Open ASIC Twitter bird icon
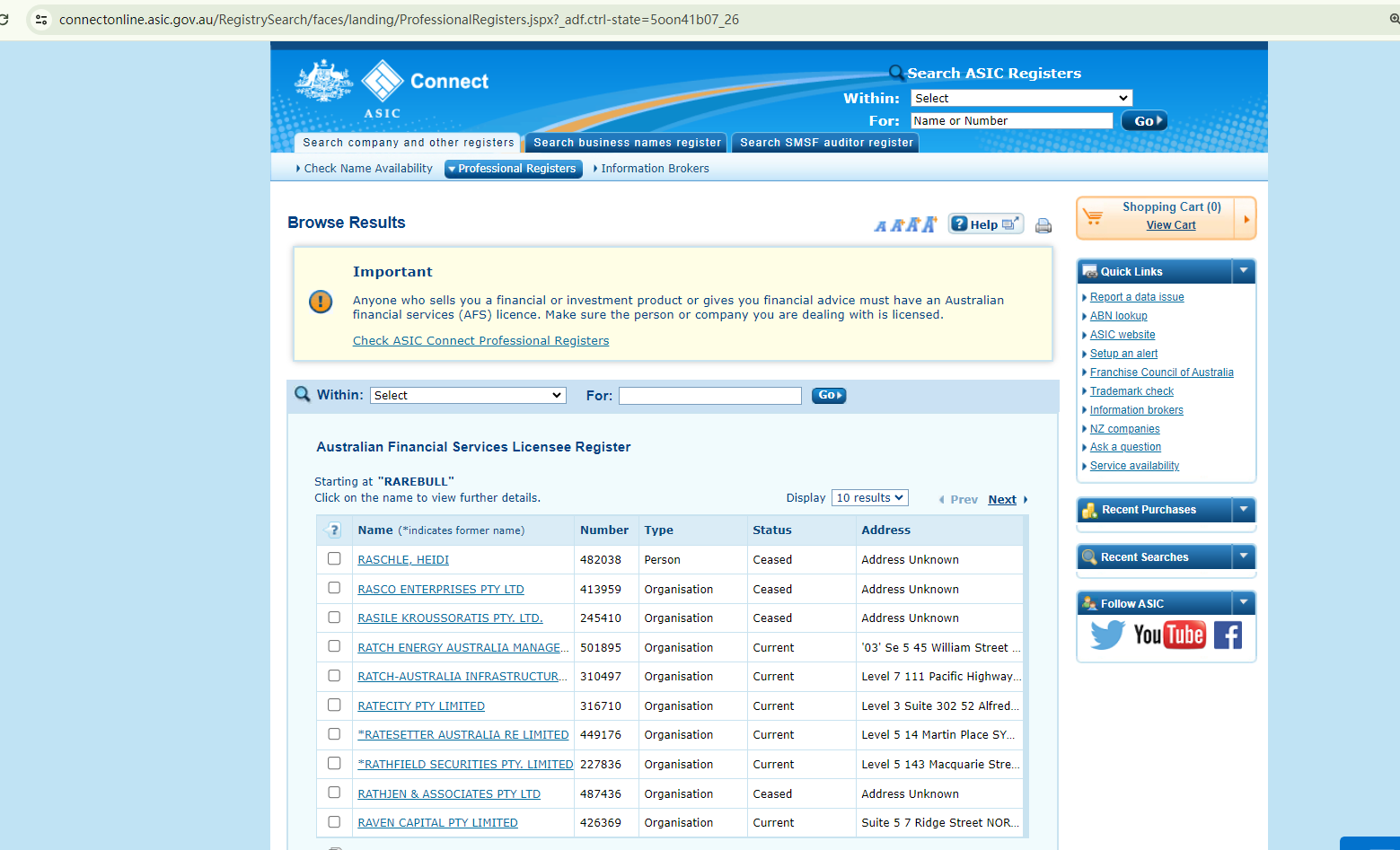The height and width of the screenshot is (850, 1400). tap(1106, 635)
